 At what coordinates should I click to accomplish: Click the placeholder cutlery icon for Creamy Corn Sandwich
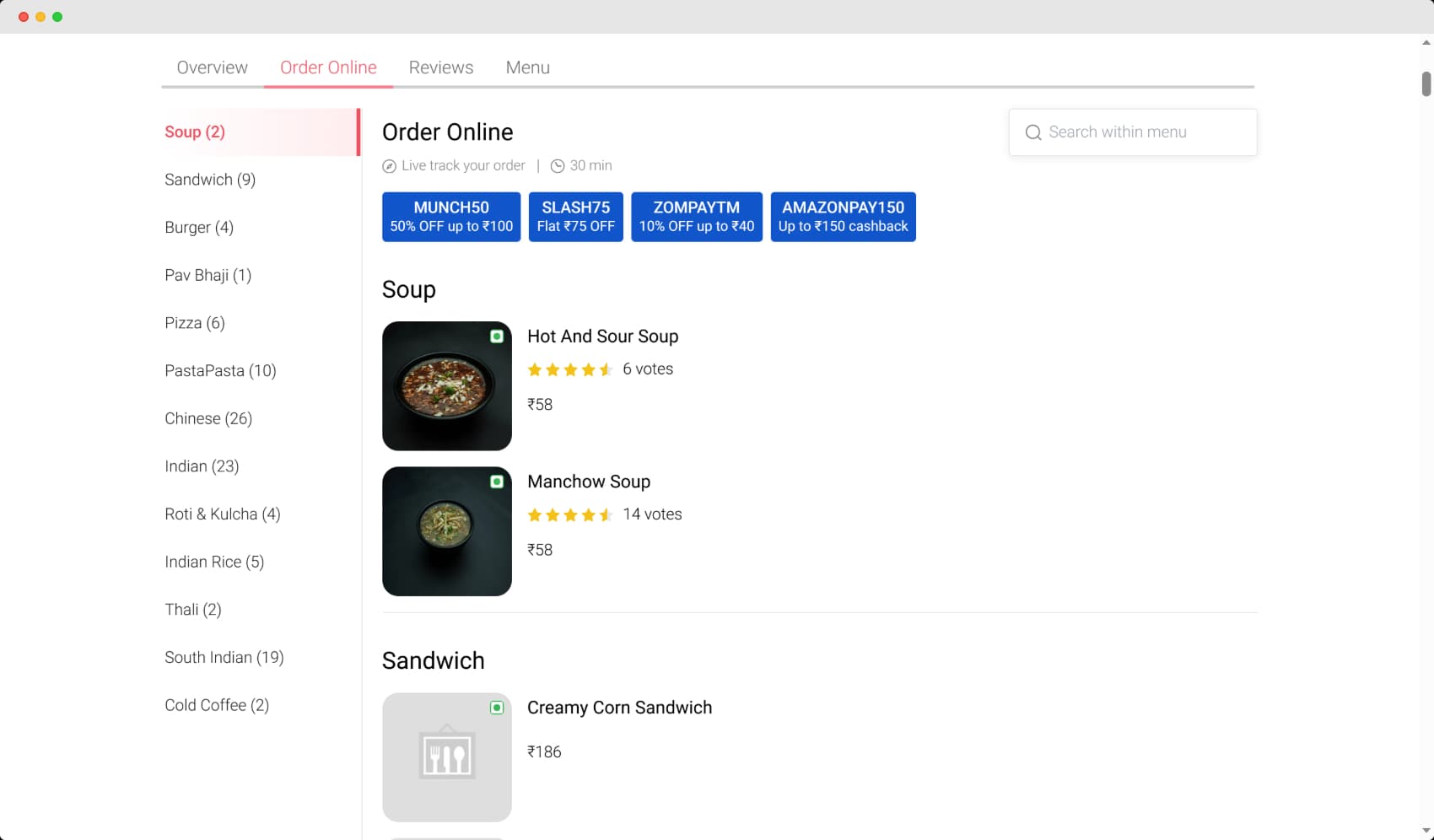(447, 752)
